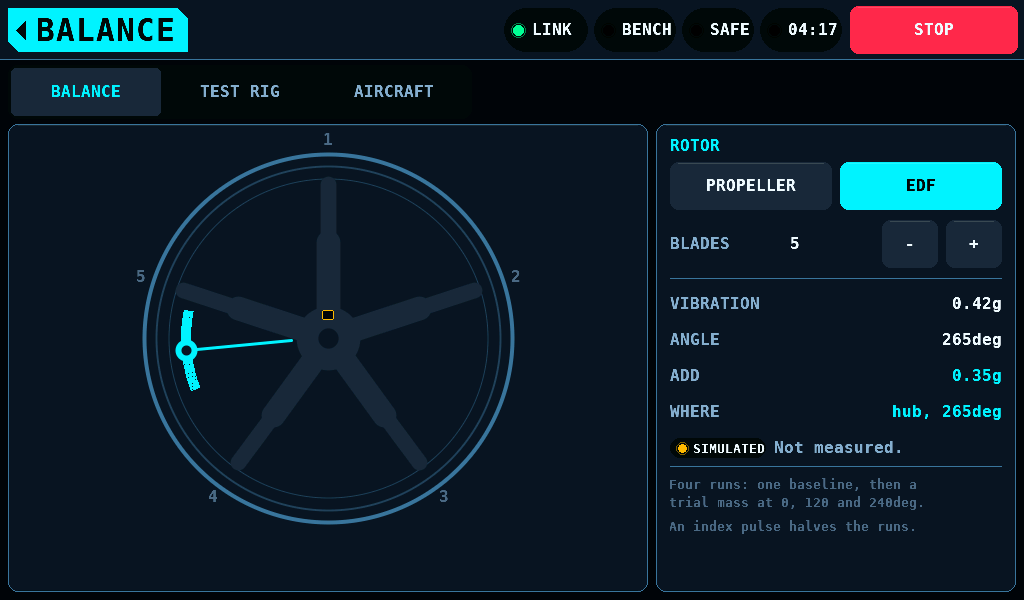Go back using the BALANCE back arrow

pyautogui.click(x=97, y=30)
